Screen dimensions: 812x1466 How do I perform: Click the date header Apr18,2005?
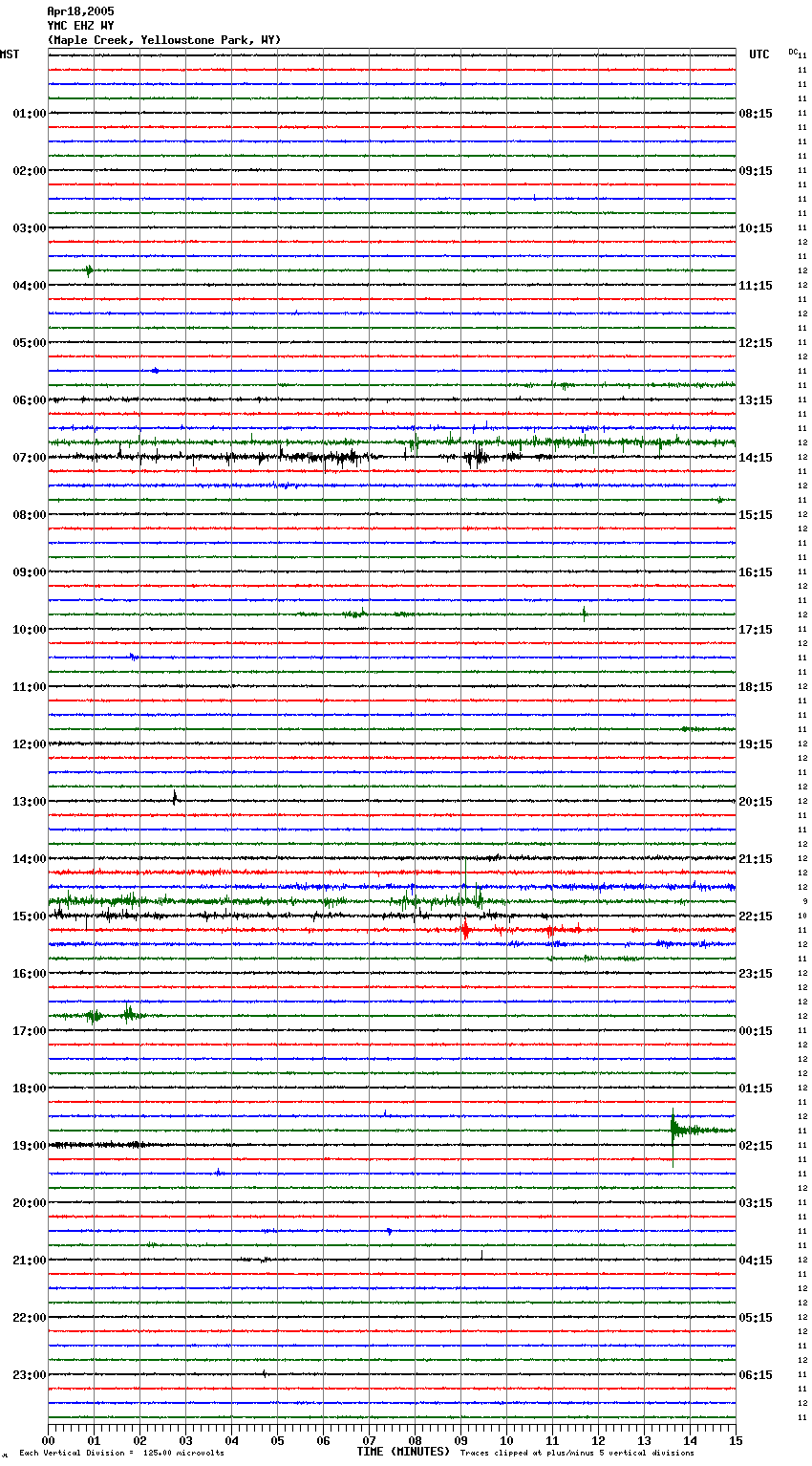[x=80, y=11]
